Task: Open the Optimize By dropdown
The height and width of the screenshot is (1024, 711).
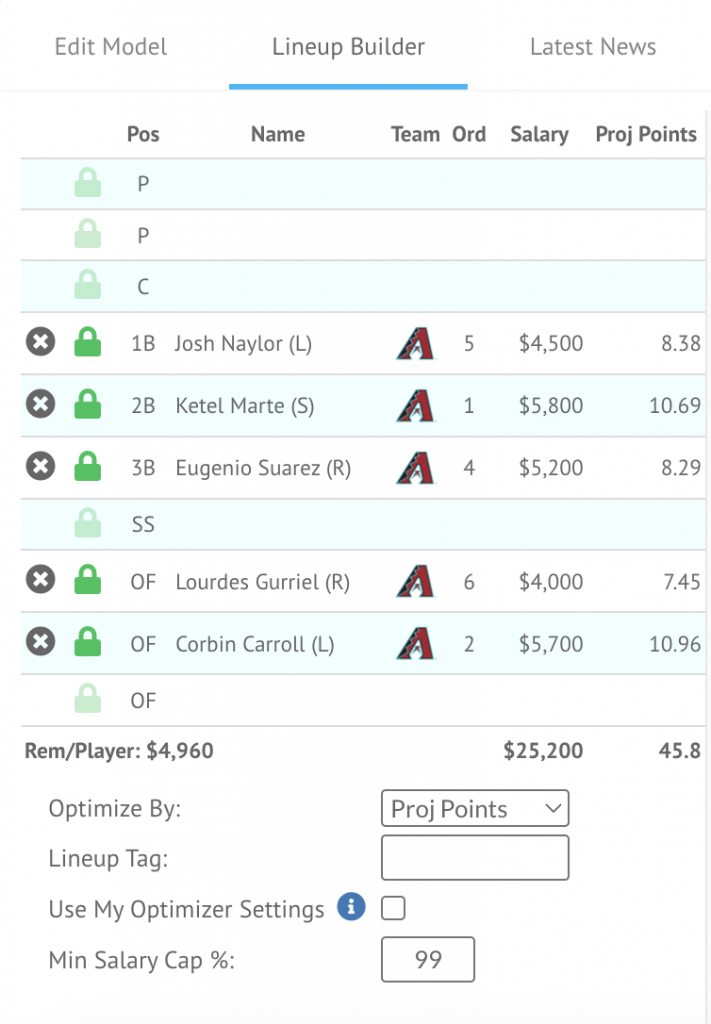Action: coord(475,808)
